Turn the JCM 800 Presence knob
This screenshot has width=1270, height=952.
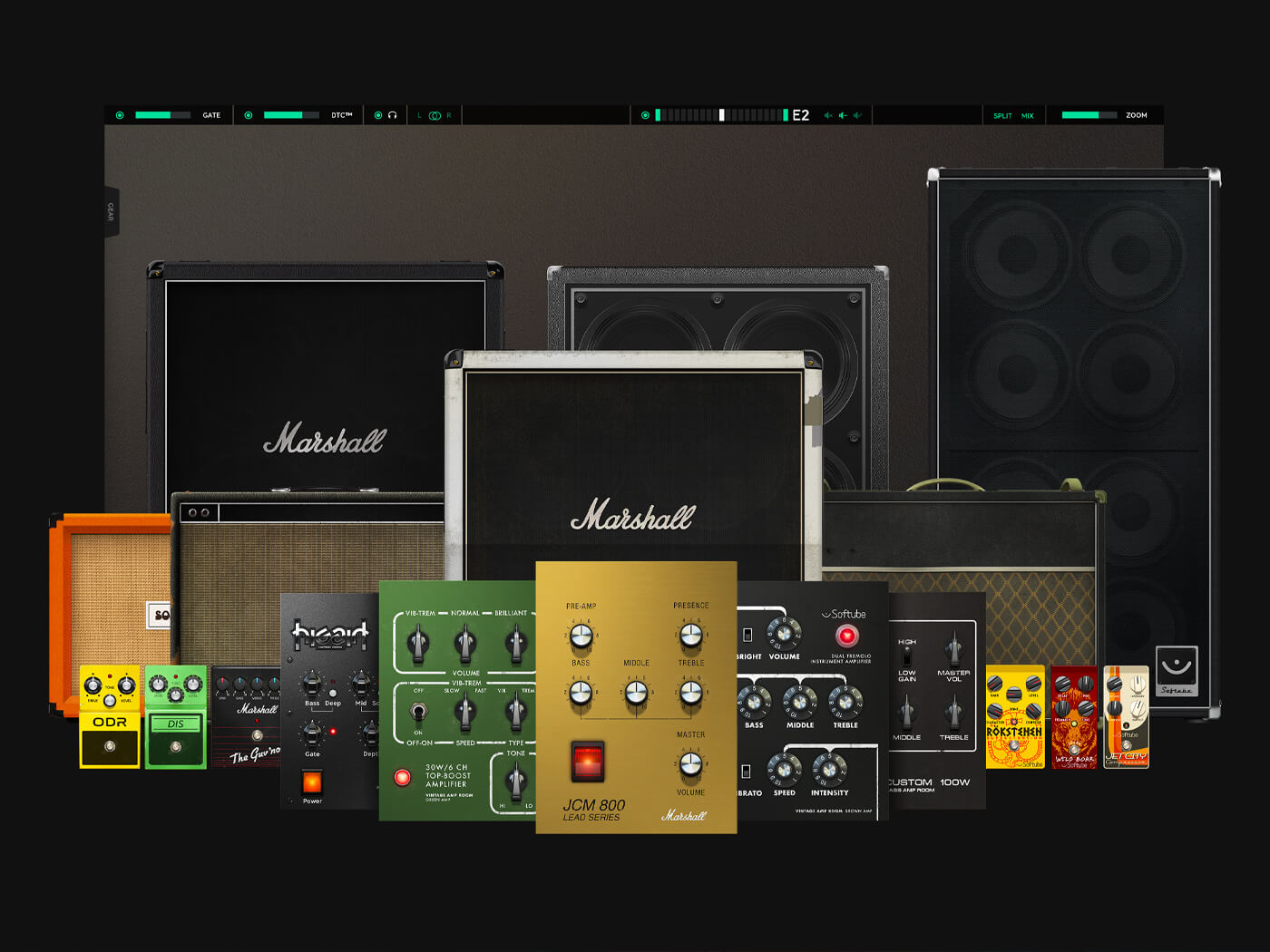point(691,636)
